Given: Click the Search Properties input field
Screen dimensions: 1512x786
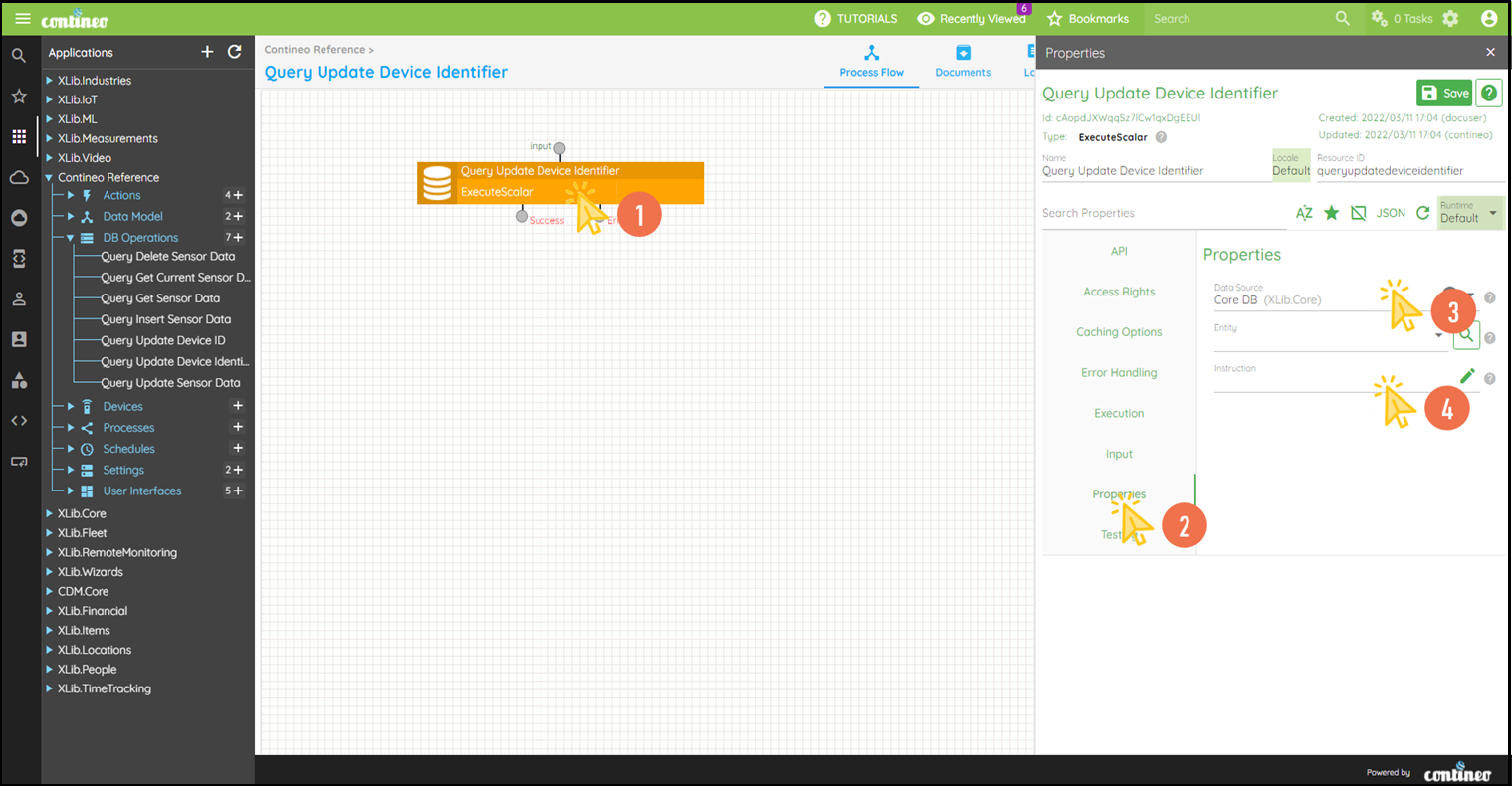Looking at the screenshot, I should click(1160, 213).
